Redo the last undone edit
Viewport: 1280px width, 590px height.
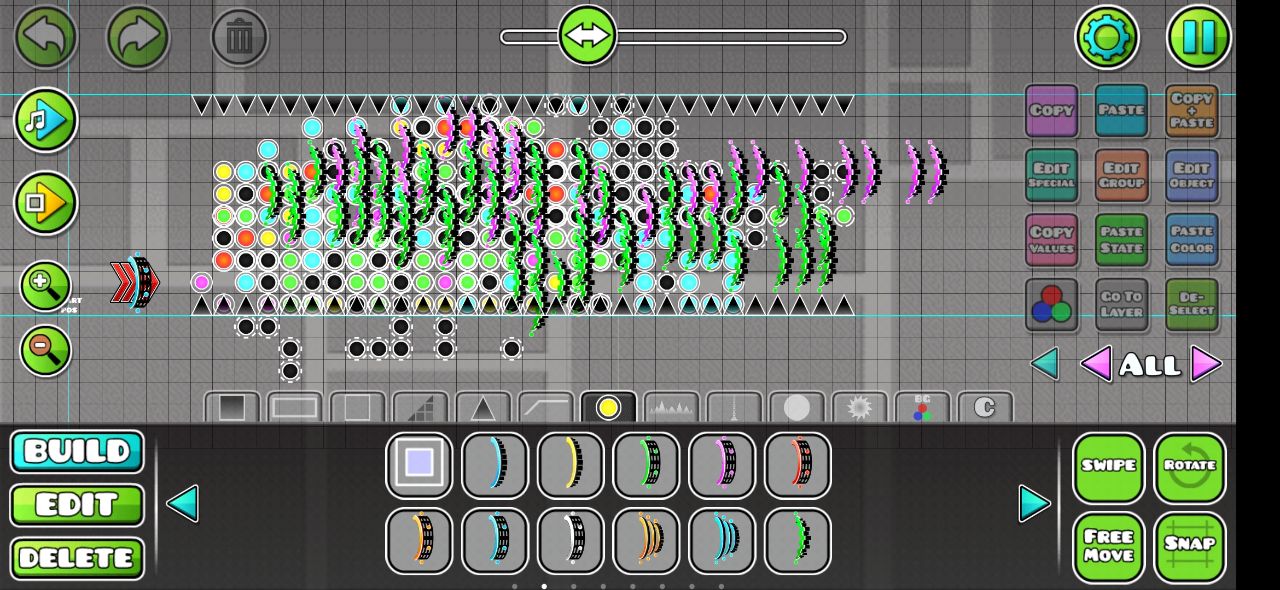tap(138, 38)
